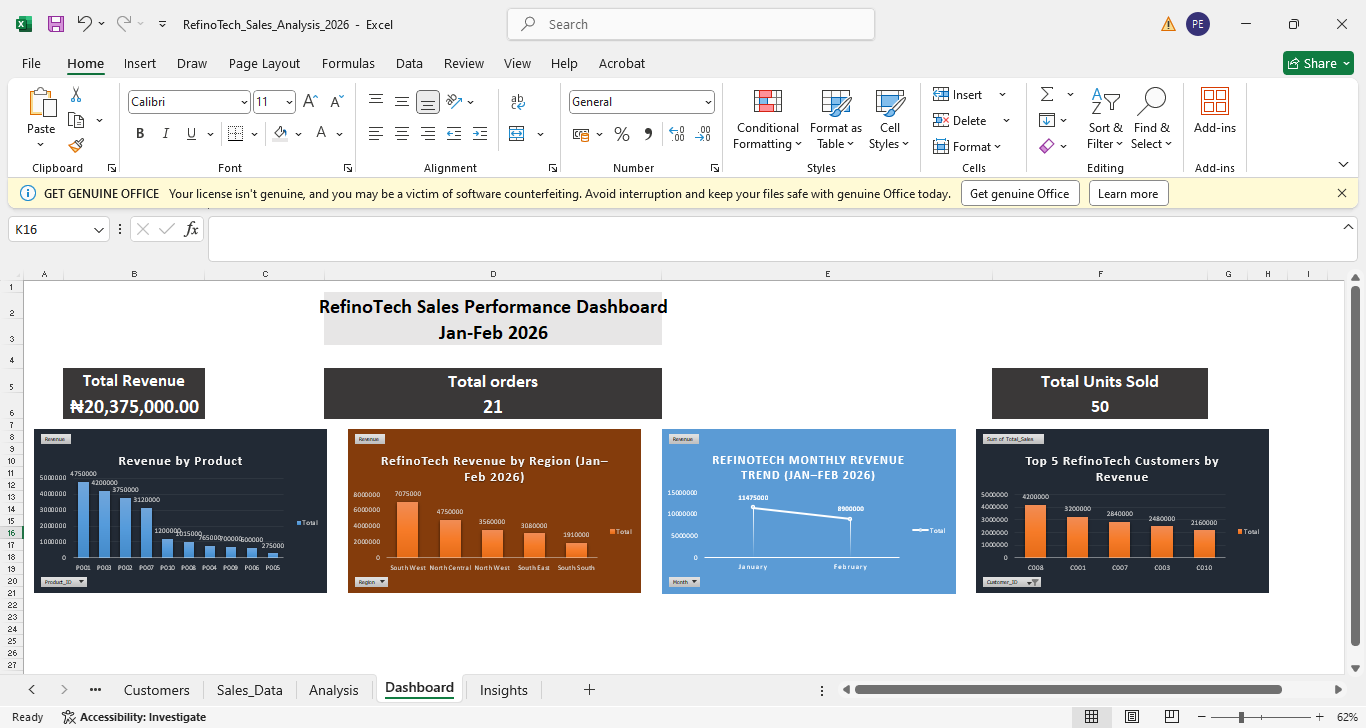The width and height of the screenshot is (1366, 728).
Task: Switch to Page Layout view in the status bar
Action: point(1131,717)
